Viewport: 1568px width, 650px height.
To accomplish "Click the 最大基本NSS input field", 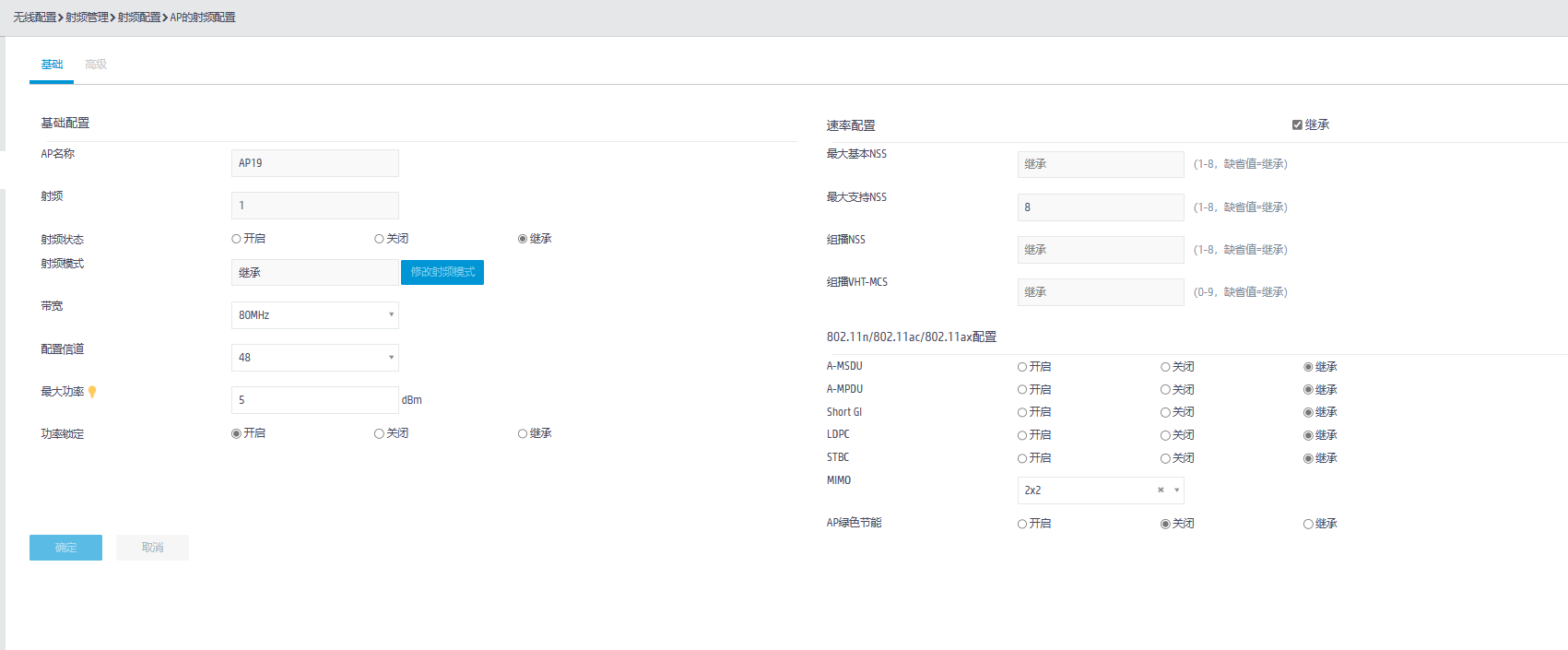I will [x=1101, y=164].
